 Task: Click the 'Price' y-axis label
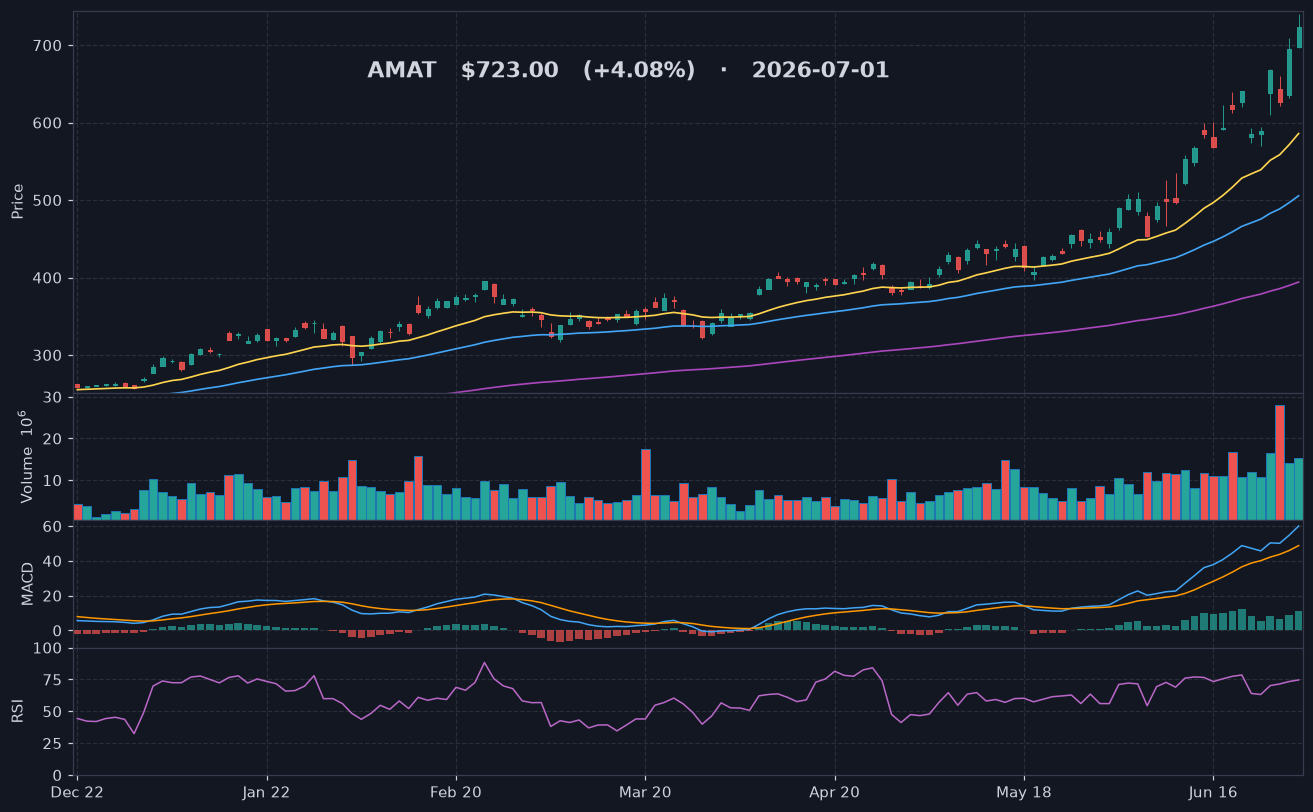tap(18, 201)
